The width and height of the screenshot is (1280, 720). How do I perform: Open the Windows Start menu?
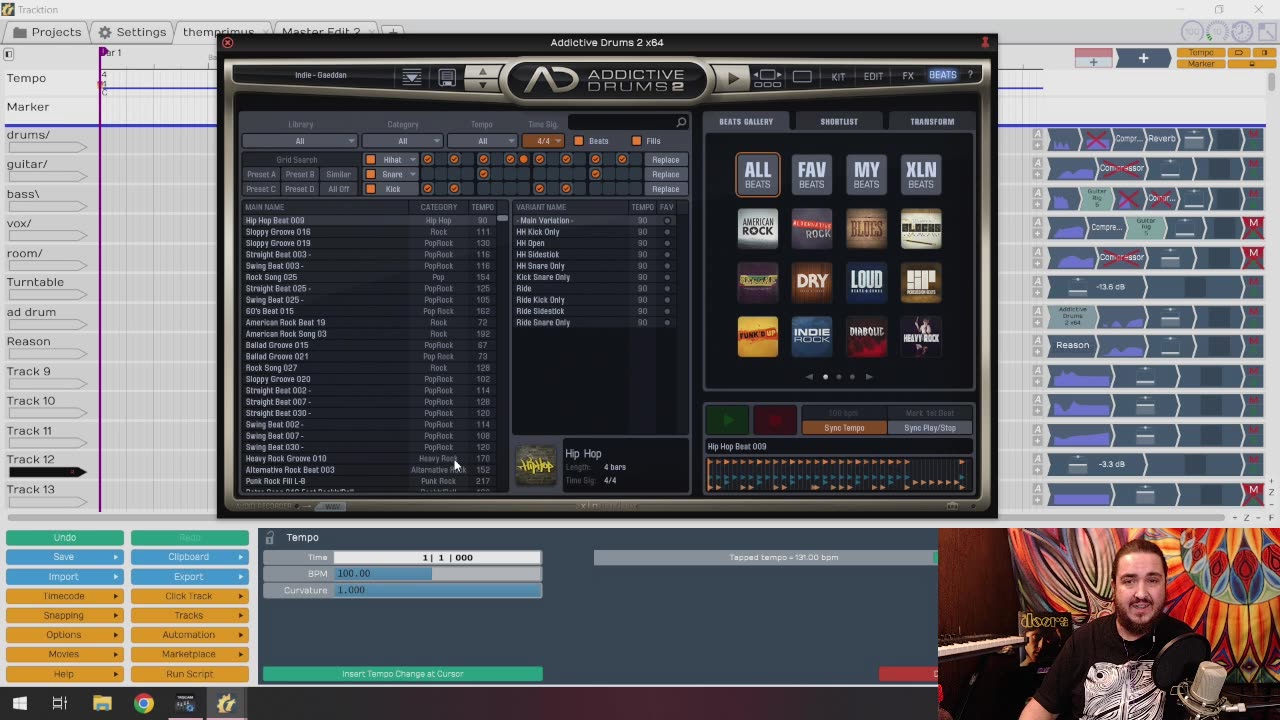click(x=20, y=703)
